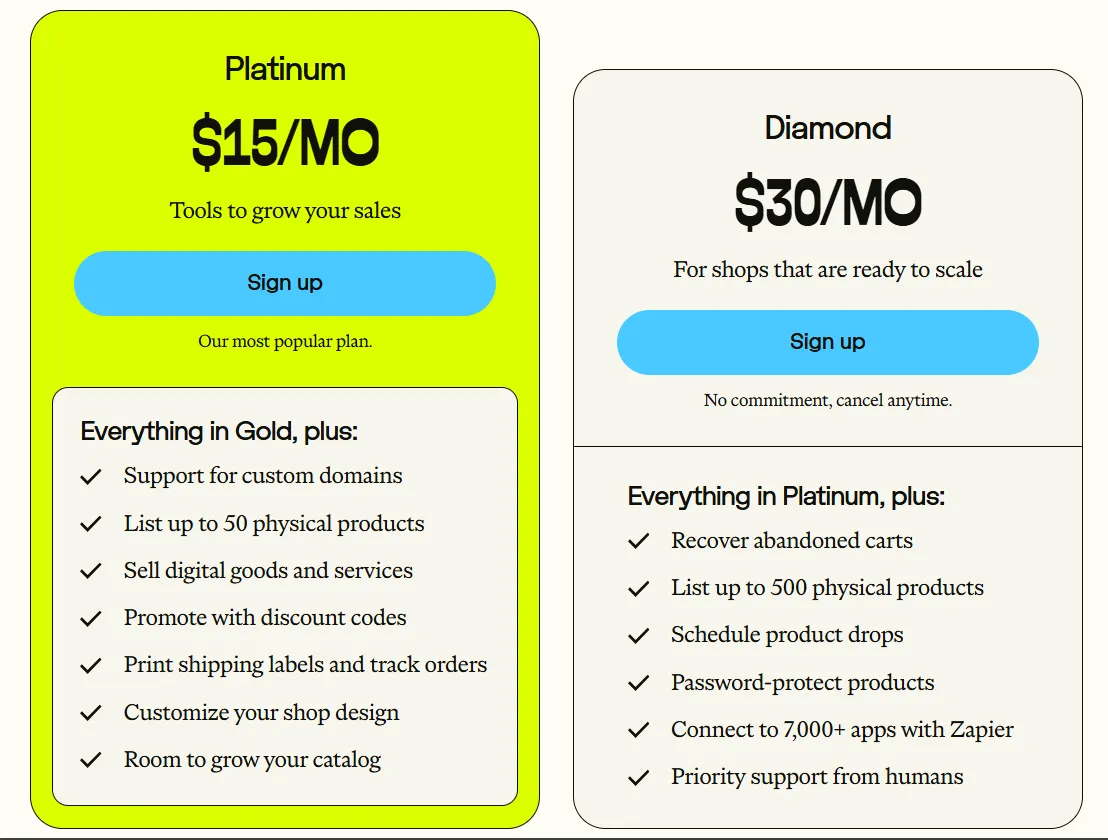The width and height of the screenshot is (1108, 840).
Task: Click checkmark next to Recover abandoned carts
Action: pos(638,542)
